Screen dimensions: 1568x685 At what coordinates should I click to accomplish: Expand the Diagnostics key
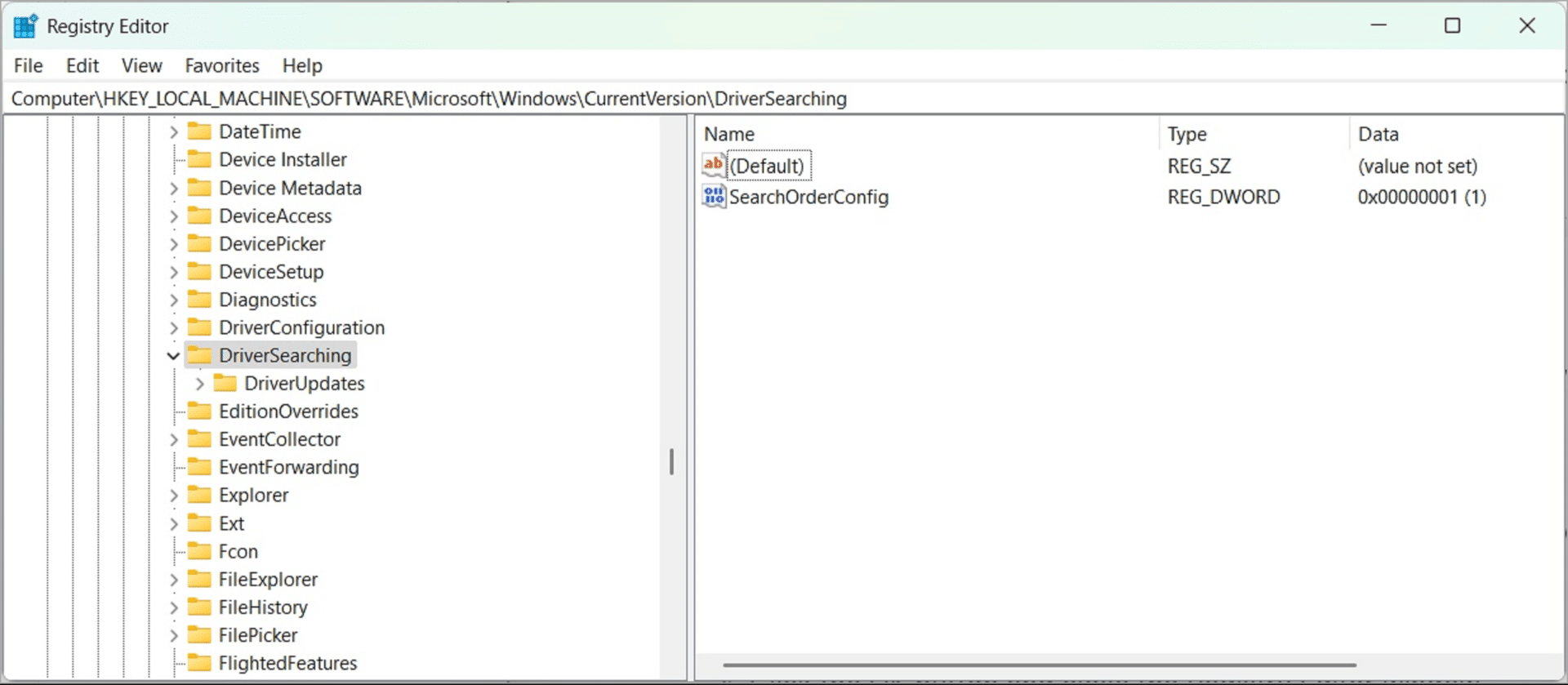[x=173, y=300]
